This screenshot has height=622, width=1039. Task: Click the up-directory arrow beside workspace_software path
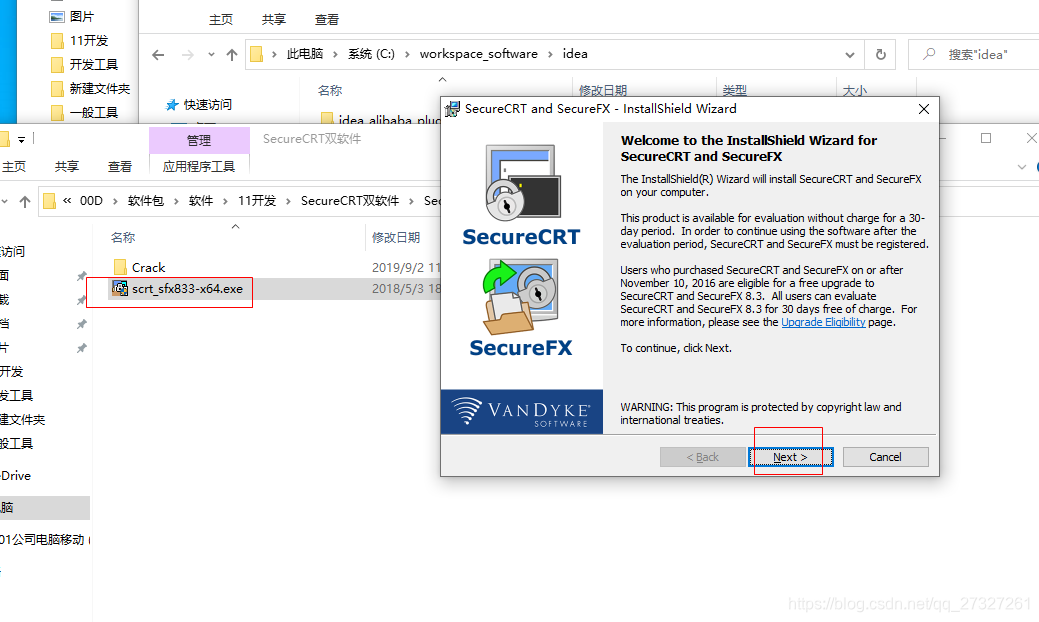(x=232, y=55)
